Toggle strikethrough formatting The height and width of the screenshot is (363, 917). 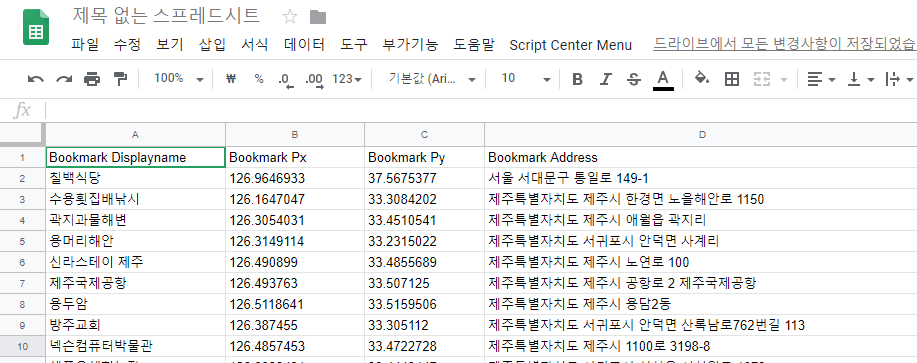tap(633, 79)
